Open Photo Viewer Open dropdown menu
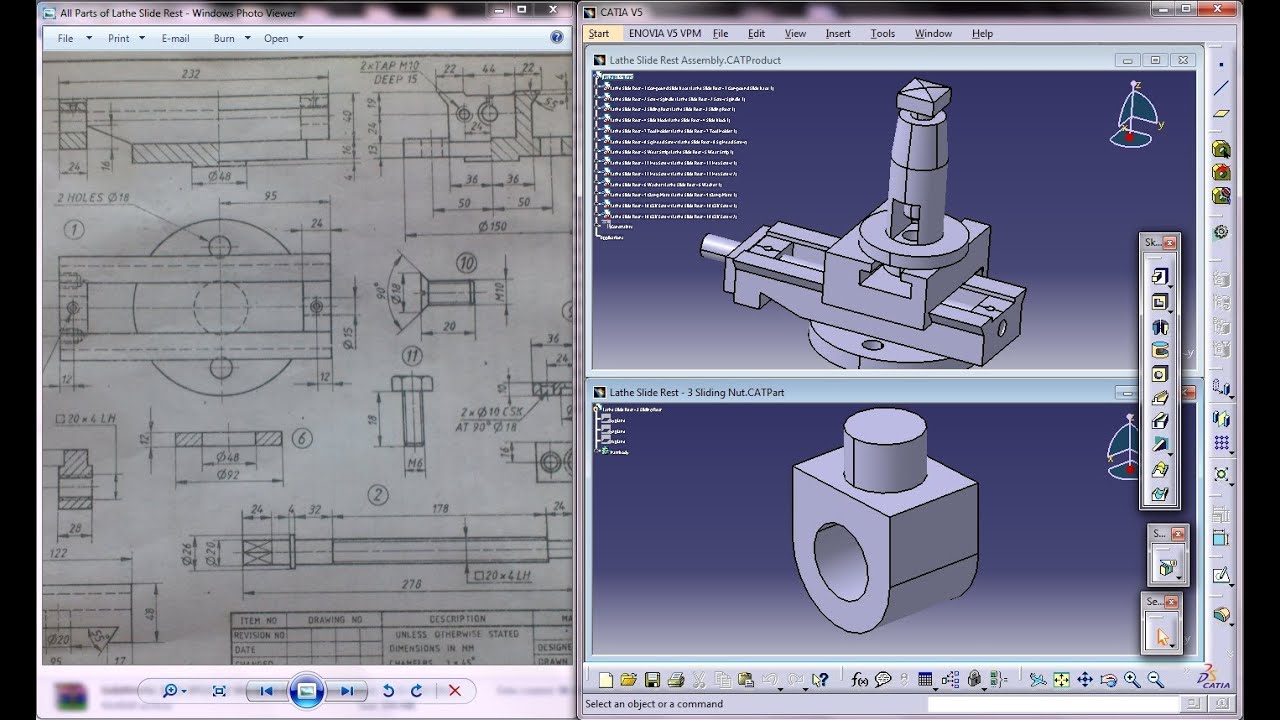Image resolution: width=1280 pixels, height=720 pixels. [283, 38]
